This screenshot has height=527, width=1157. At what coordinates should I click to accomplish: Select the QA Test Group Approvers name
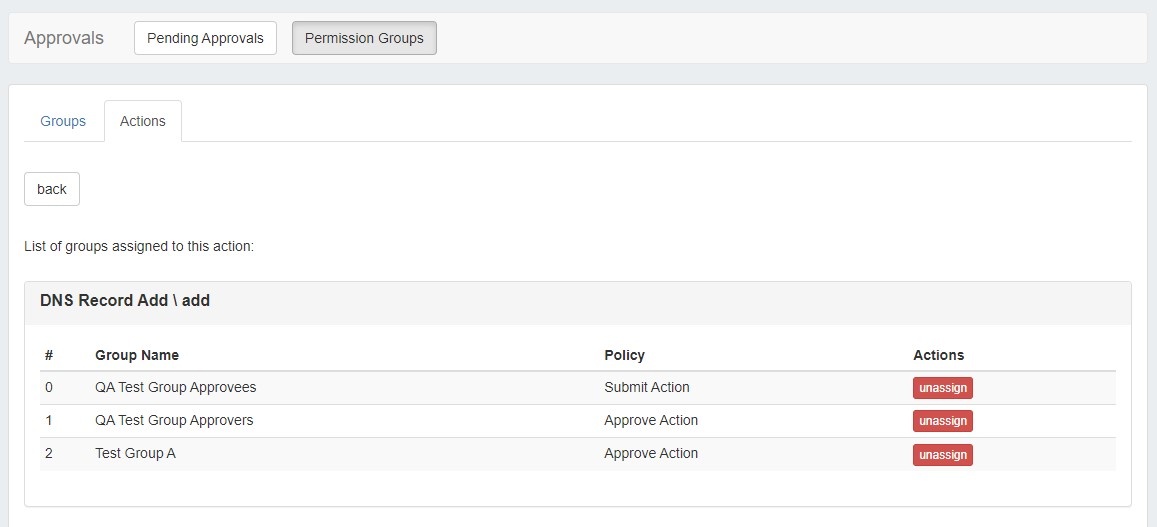point(174,420)
